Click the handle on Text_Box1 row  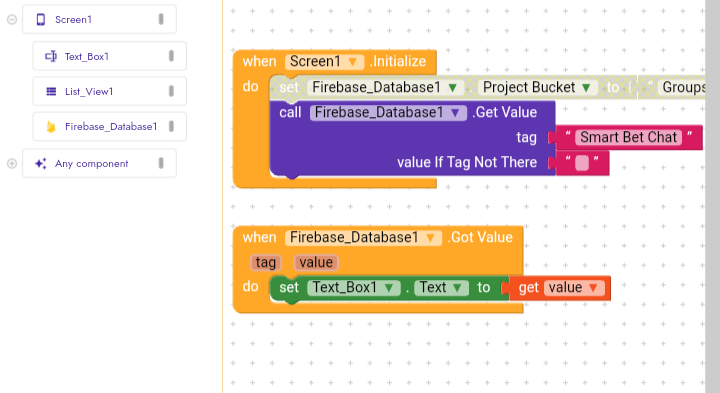[171, 56]
